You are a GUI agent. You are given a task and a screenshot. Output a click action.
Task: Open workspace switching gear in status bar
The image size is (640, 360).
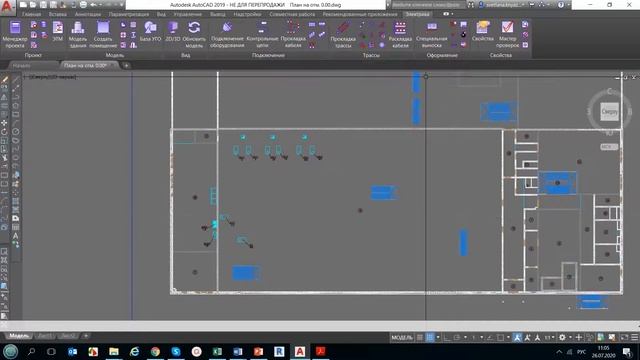[x=562, y=337]
